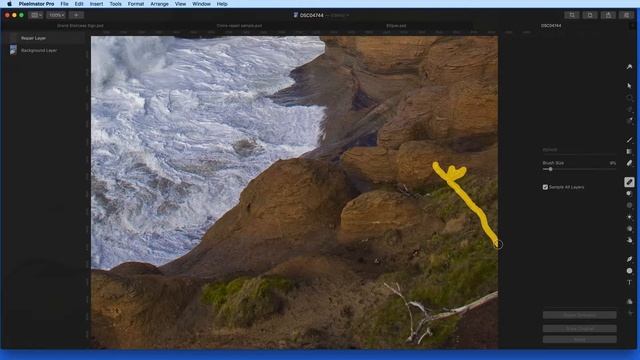Viewport: 640px width, 360px height.
Task: Select the Repair tool highlighted in toolbar
Action: [629, 182]
